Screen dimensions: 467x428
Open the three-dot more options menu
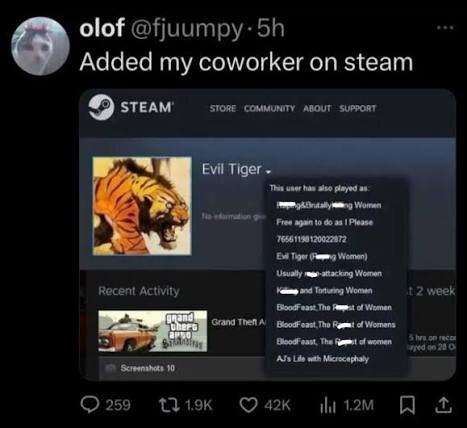point(446,28)
